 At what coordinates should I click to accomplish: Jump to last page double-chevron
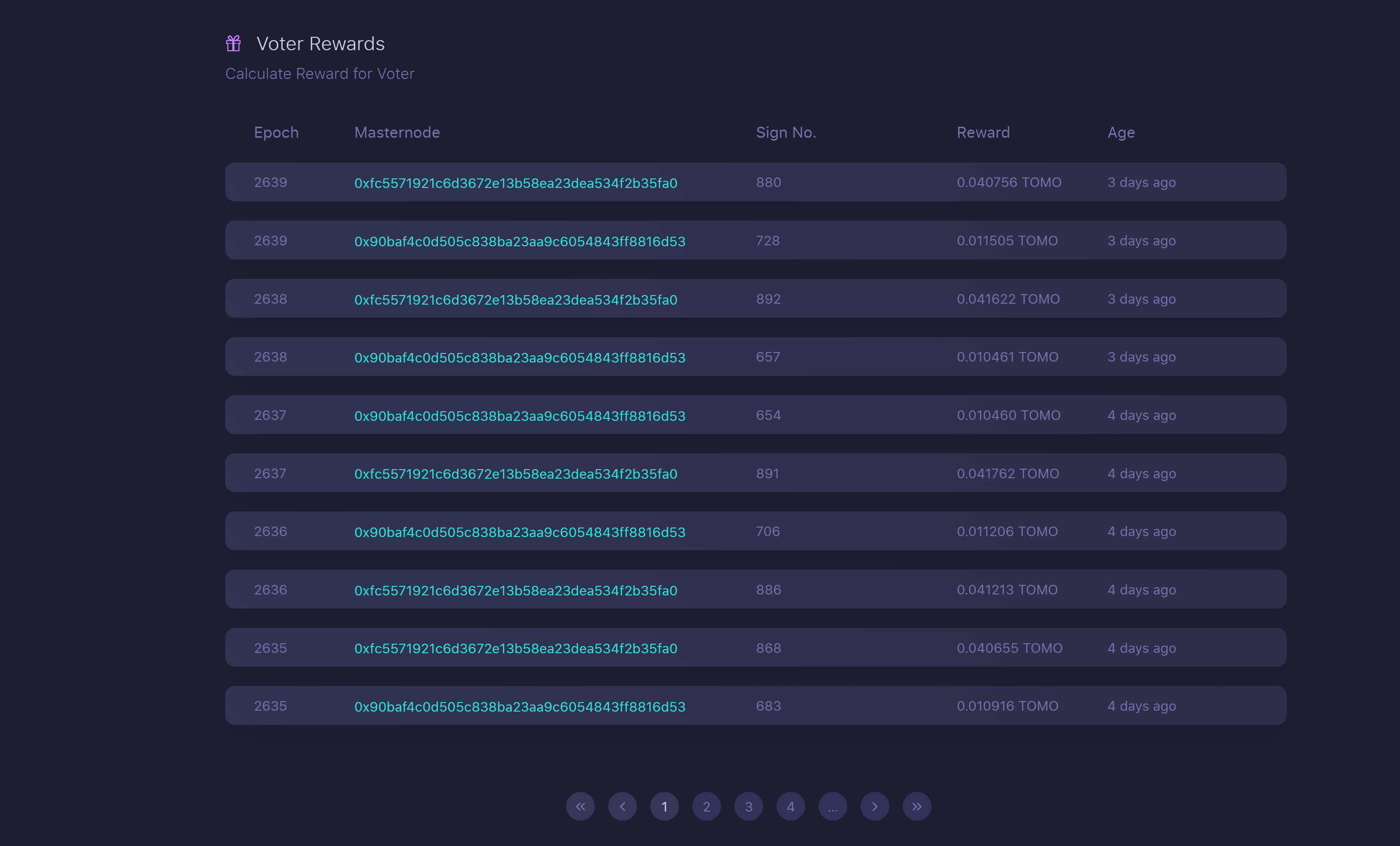917,806
